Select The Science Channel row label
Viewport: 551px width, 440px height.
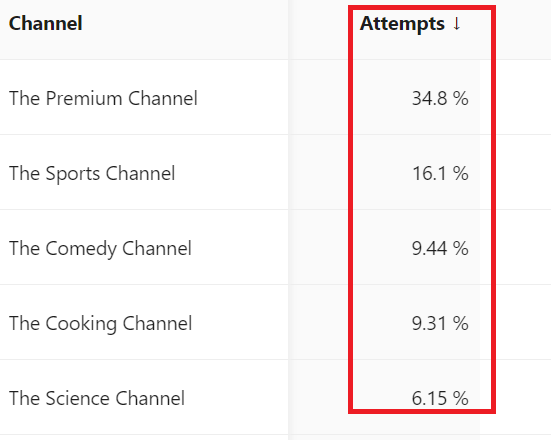point(97,398)
